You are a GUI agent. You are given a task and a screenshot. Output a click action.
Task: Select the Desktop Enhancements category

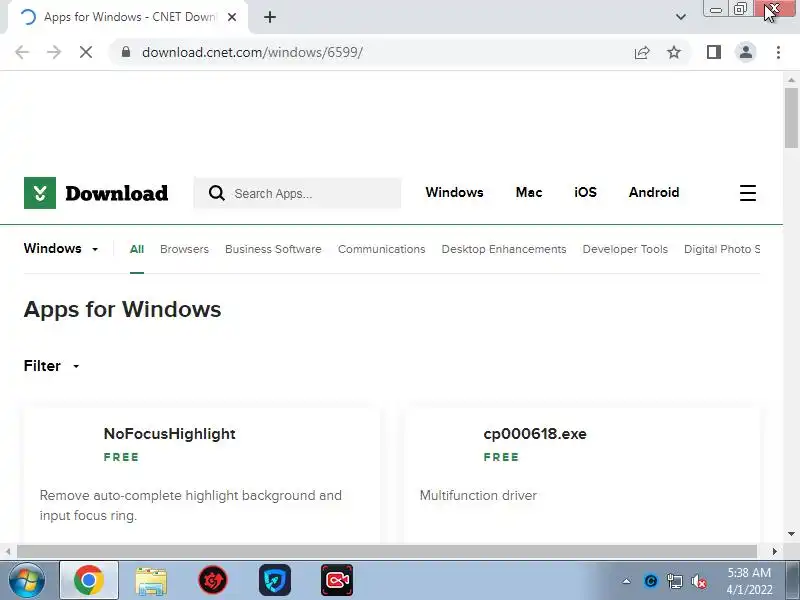[x=504, y=249]
